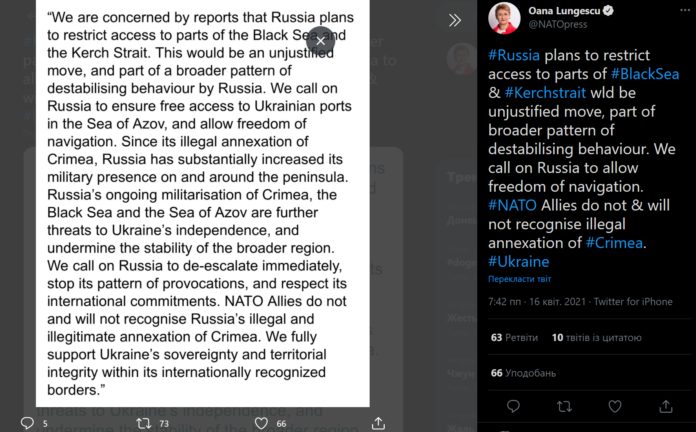Like the tweet in the side panel
Viewport: 696px width, 432px height.
614,406
